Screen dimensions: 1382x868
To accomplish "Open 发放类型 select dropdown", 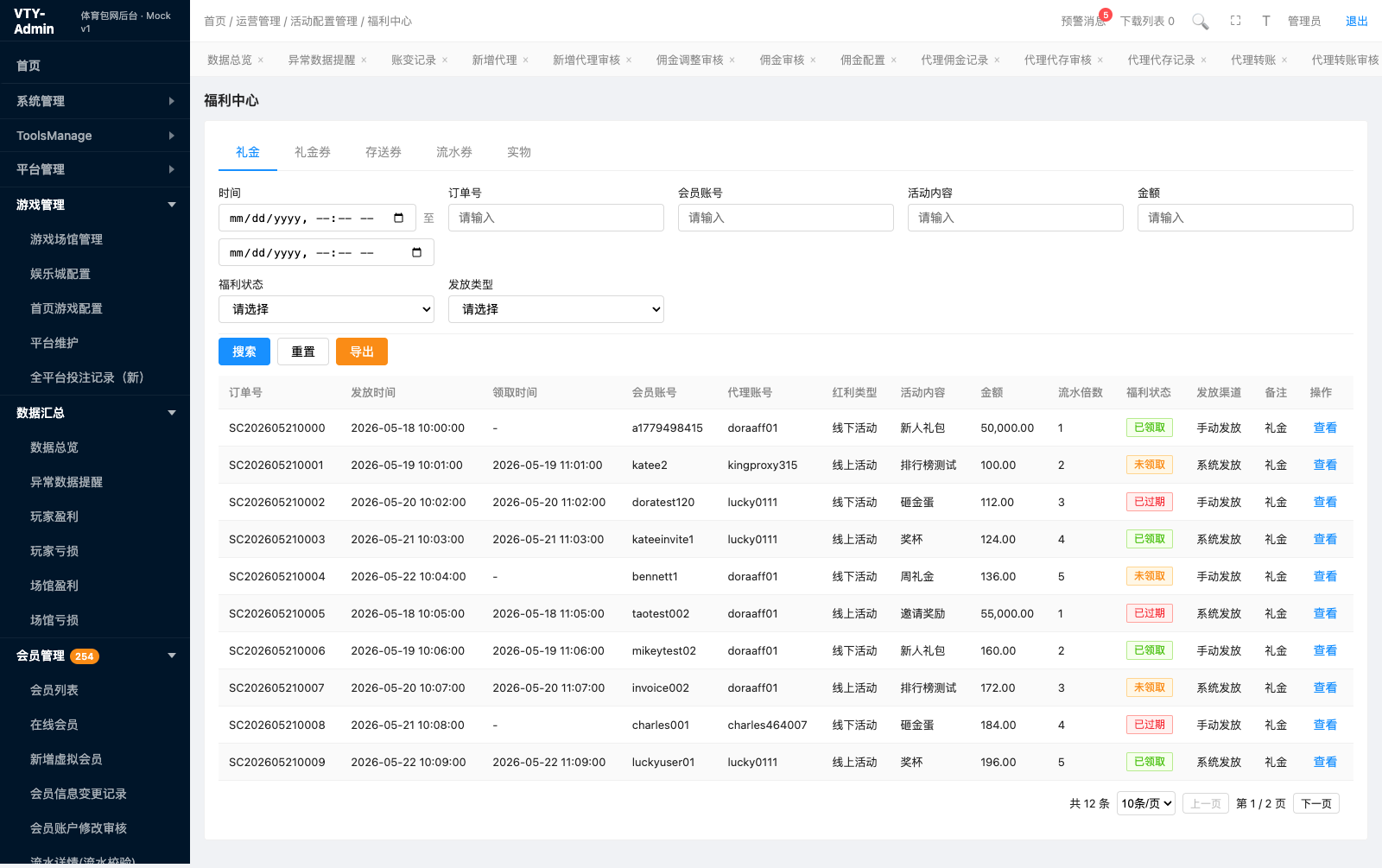I will pos(556,309).
